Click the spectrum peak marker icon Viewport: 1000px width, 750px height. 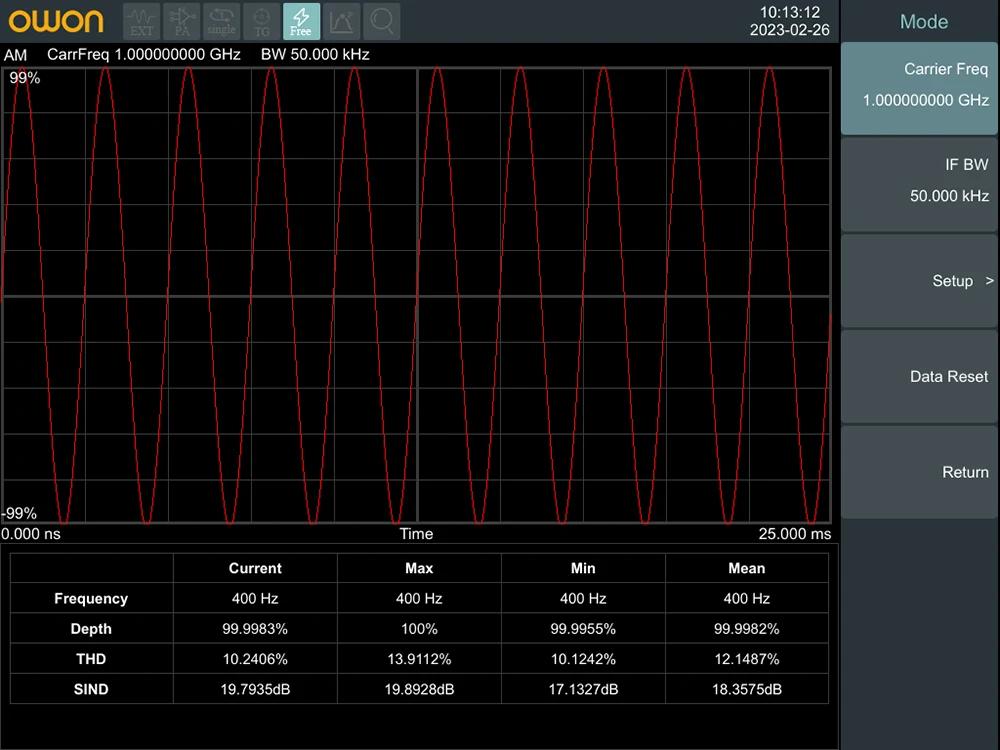[341, 21]
